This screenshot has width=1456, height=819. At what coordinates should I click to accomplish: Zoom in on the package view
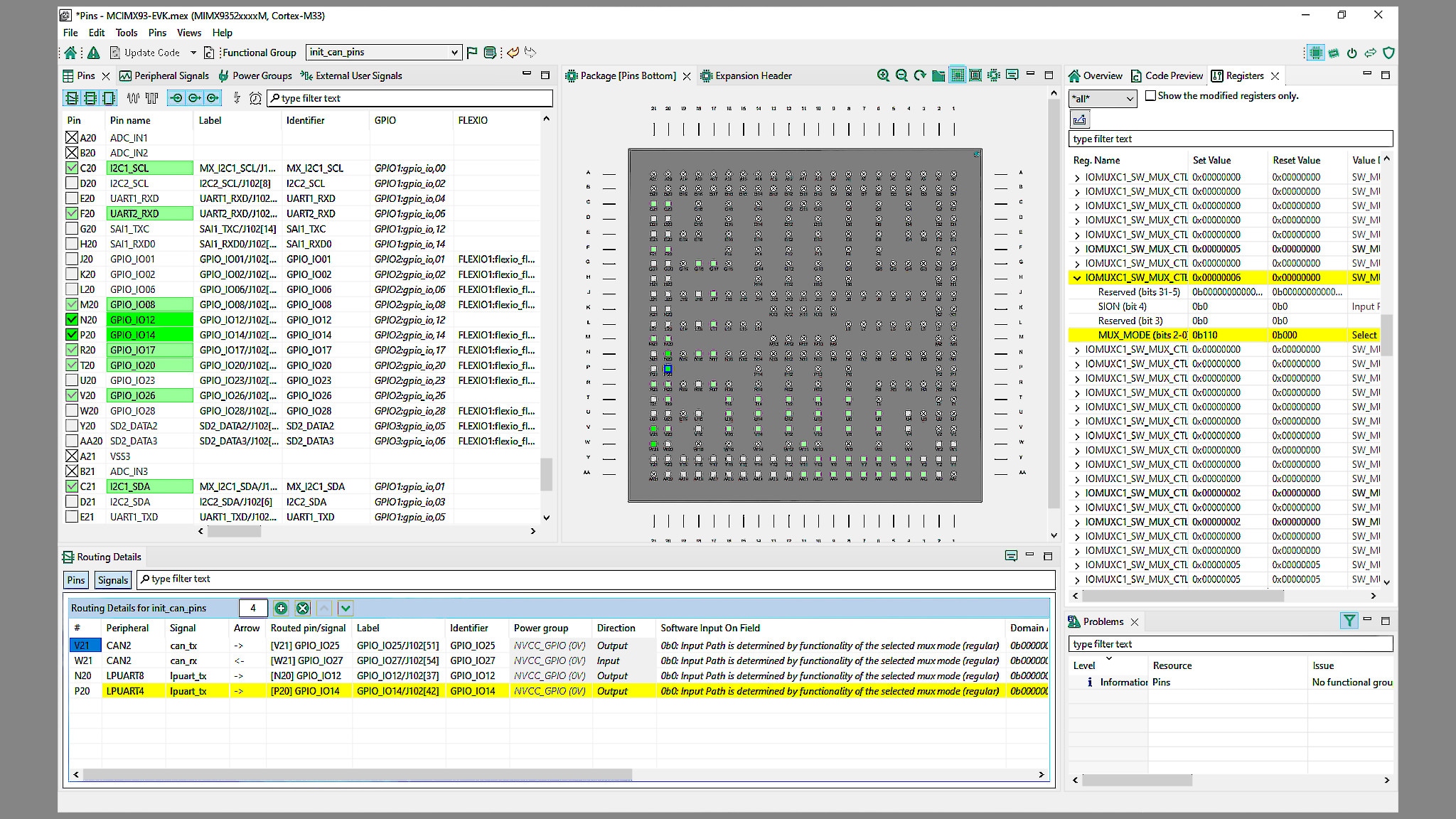pyautogui.click(x=883, y=75)
